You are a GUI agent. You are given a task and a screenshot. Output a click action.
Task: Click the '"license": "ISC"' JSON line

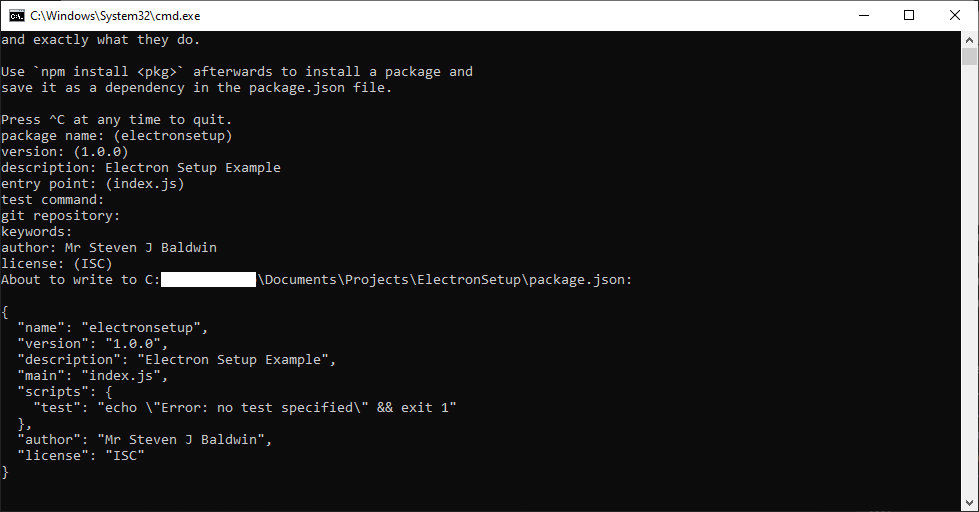pyautogui.click(x=81, y=456)
